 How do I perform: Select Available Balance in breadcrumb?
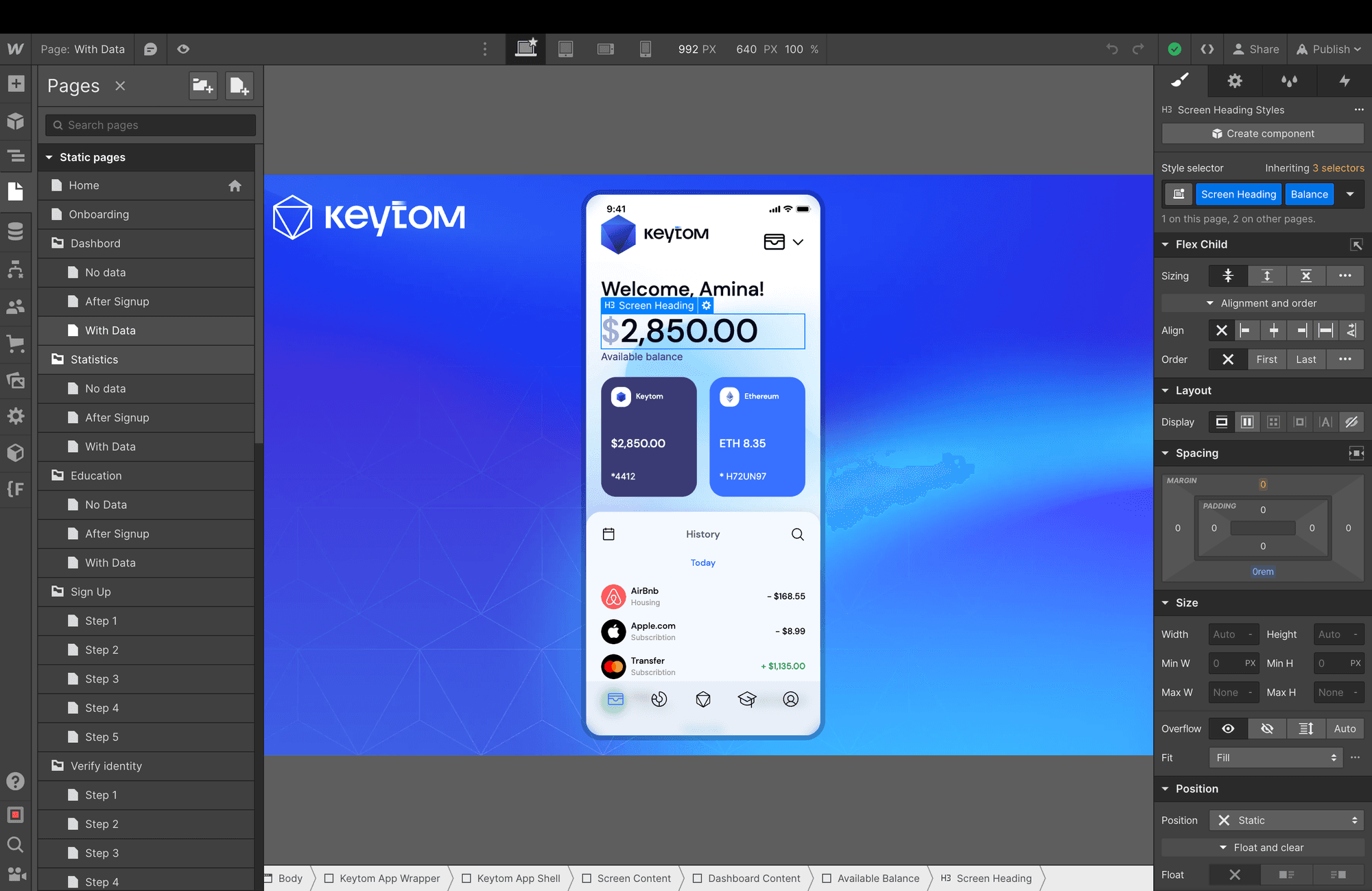tap(877, 878)
